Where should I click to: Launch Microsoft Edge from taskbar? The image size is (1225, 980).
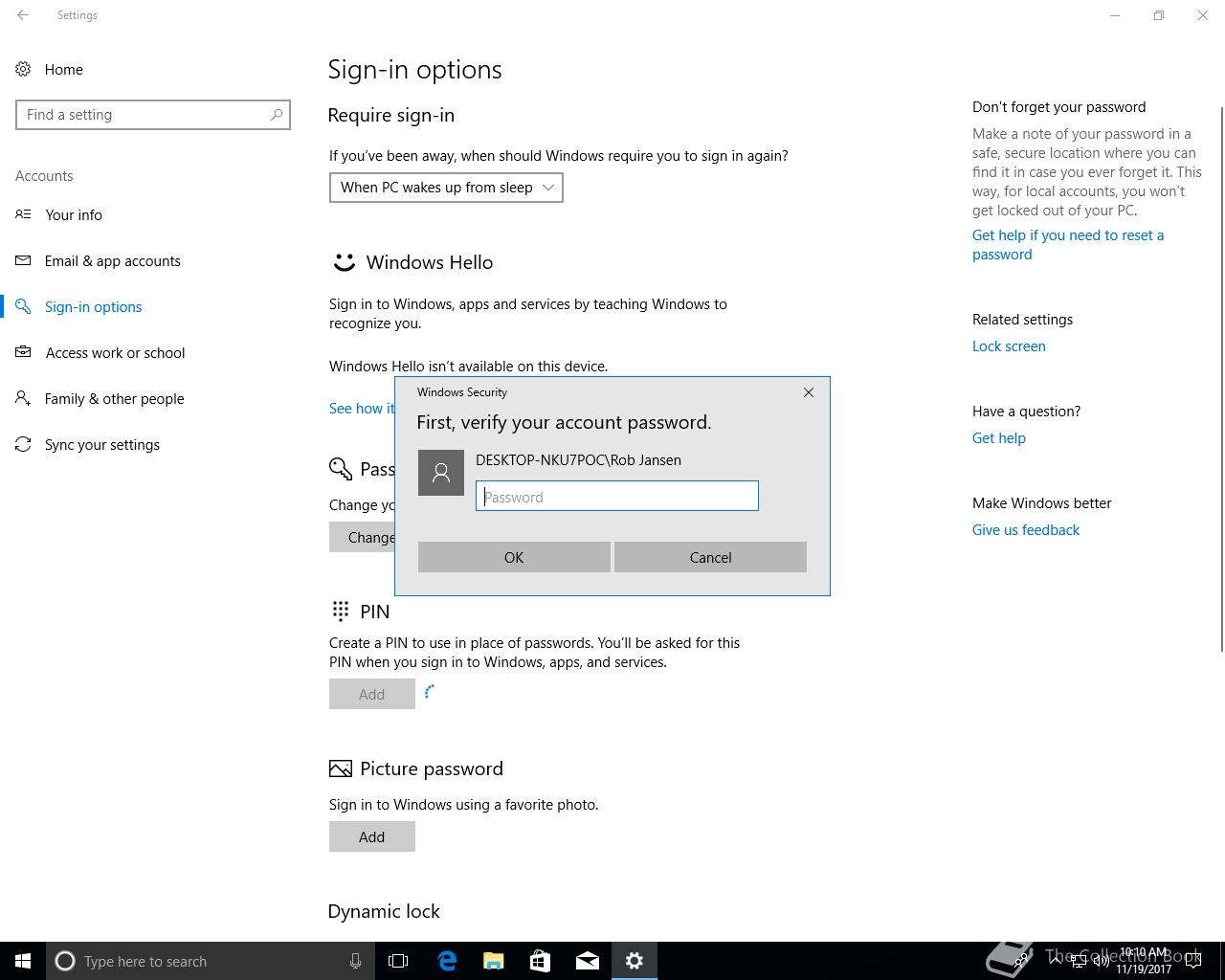click(x=447, y=961)
